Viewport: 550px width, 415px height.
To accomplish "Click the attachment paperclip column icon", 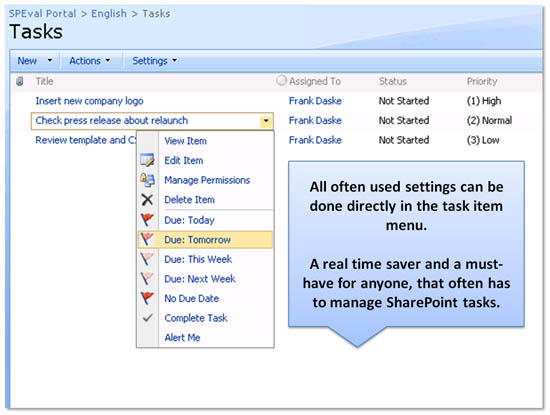I will click(20, 81).
